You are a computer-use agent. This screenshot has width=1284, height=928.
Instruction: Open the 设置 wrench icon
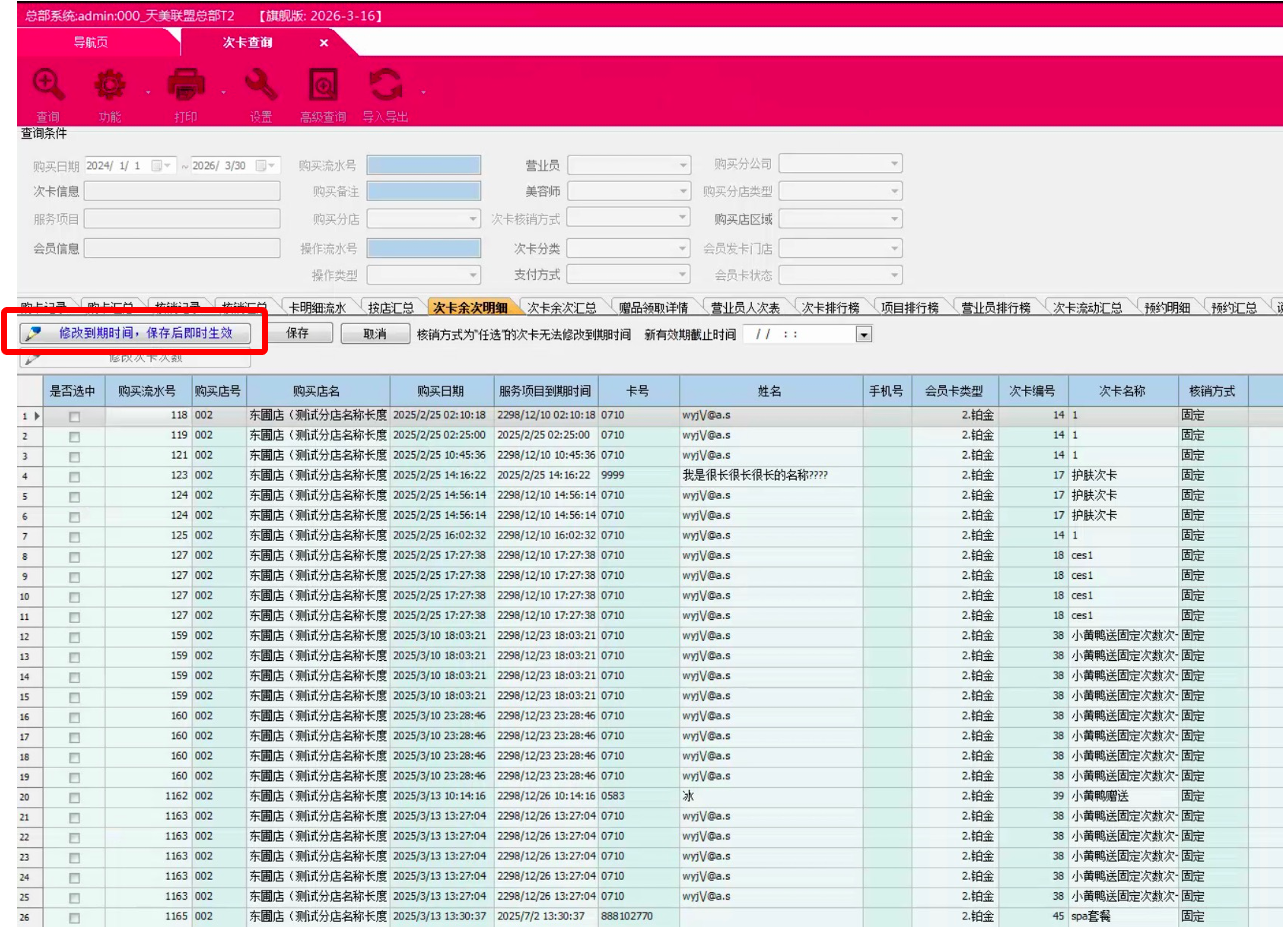[261, 86]
